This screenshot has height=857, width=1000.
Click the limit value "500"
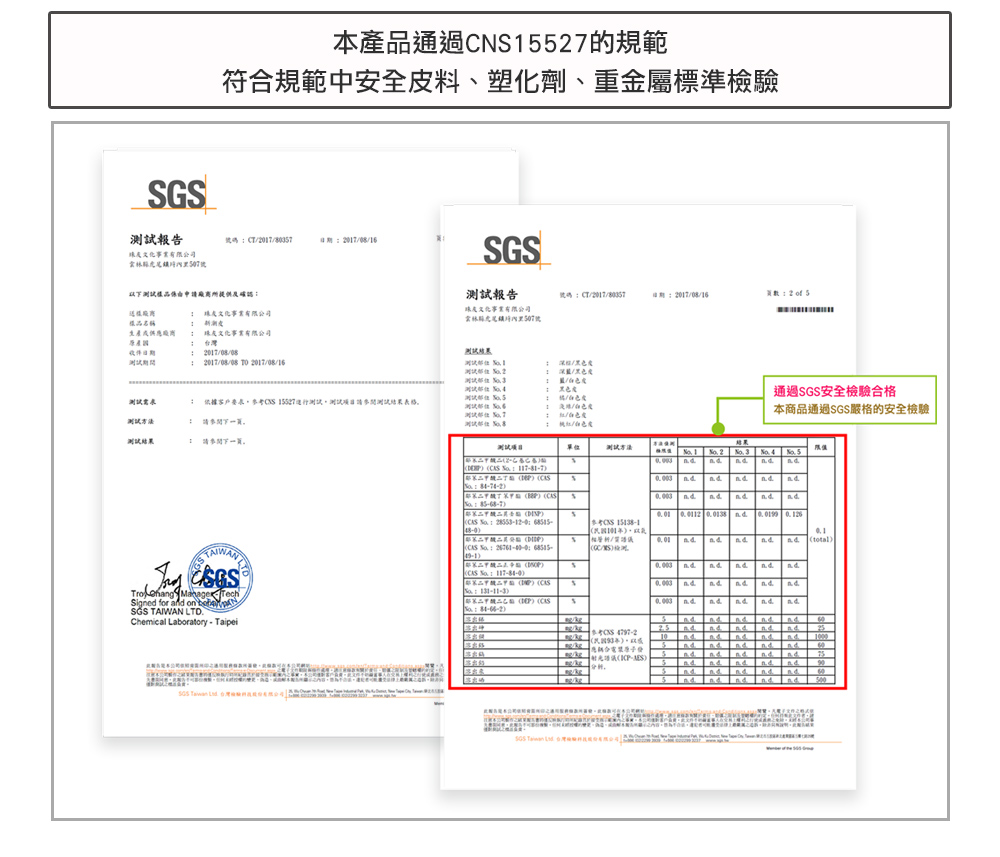pyautogui.click(x=821, y=680)
